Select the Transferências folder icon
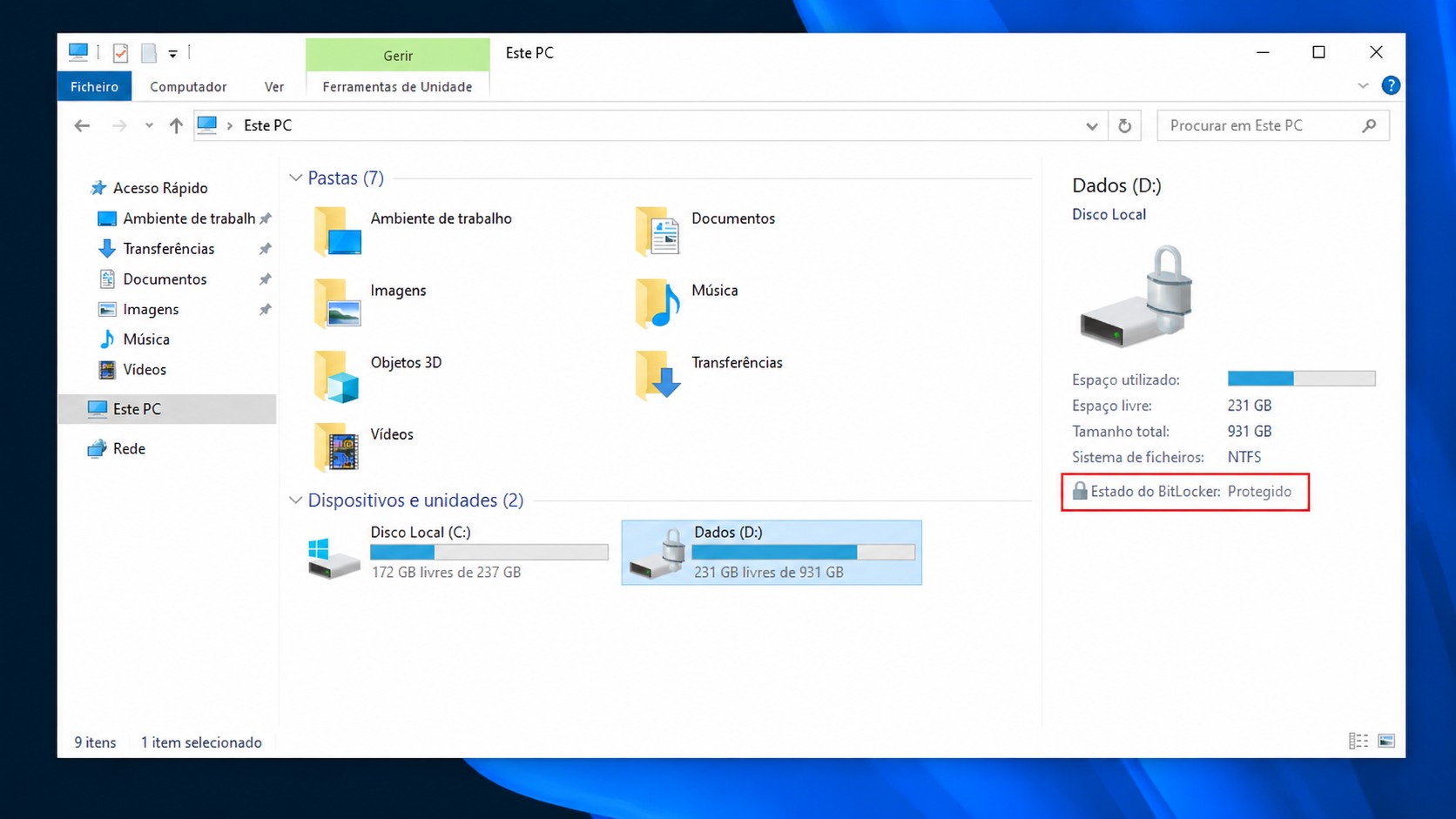Viewport: 1456px width, 819px height. click(658, 375)
